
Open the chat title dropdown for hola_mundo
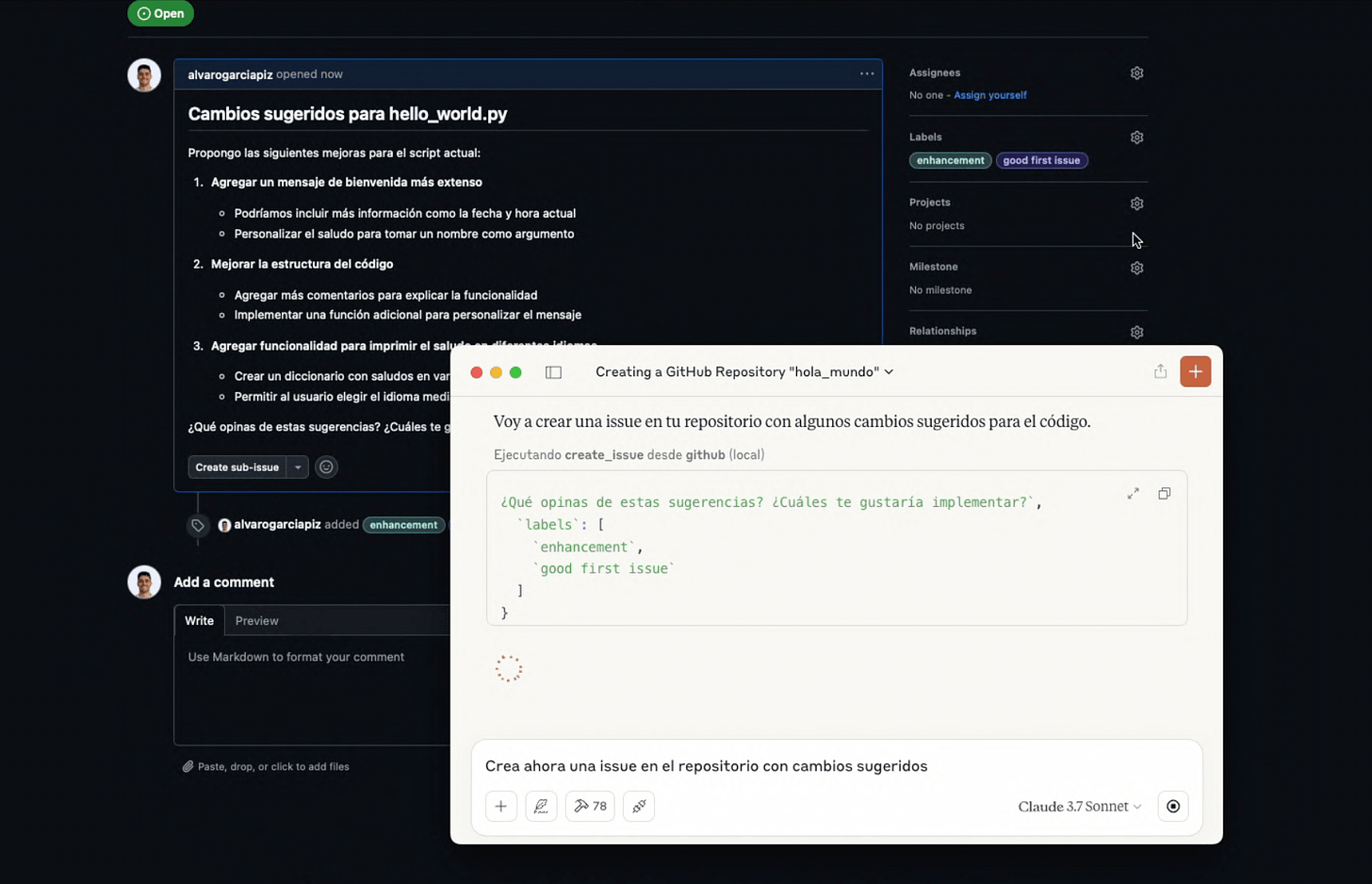pyautogui.click(x=888, y=371)
